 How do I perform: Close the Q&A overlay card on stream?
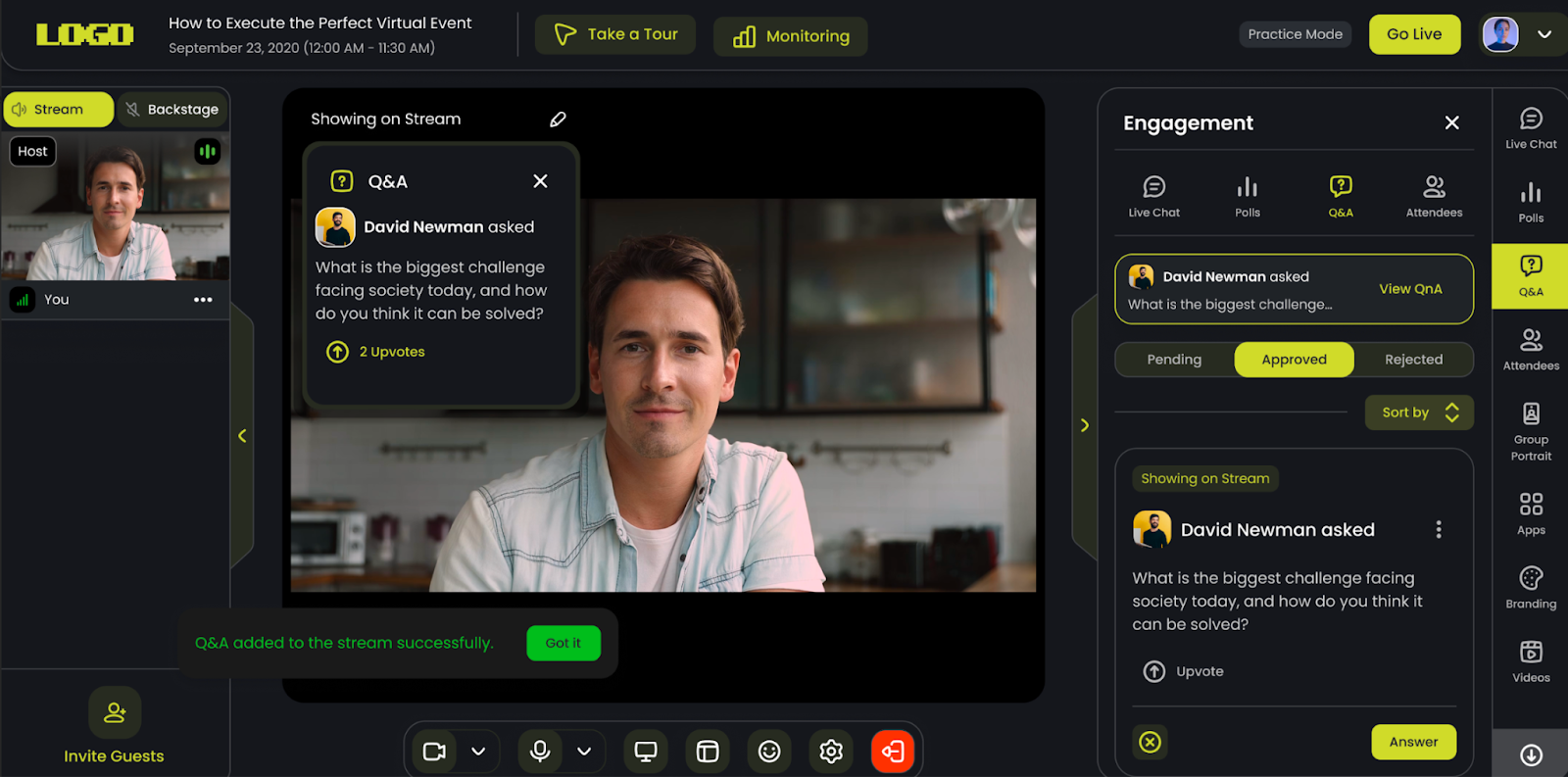point(540,181)
